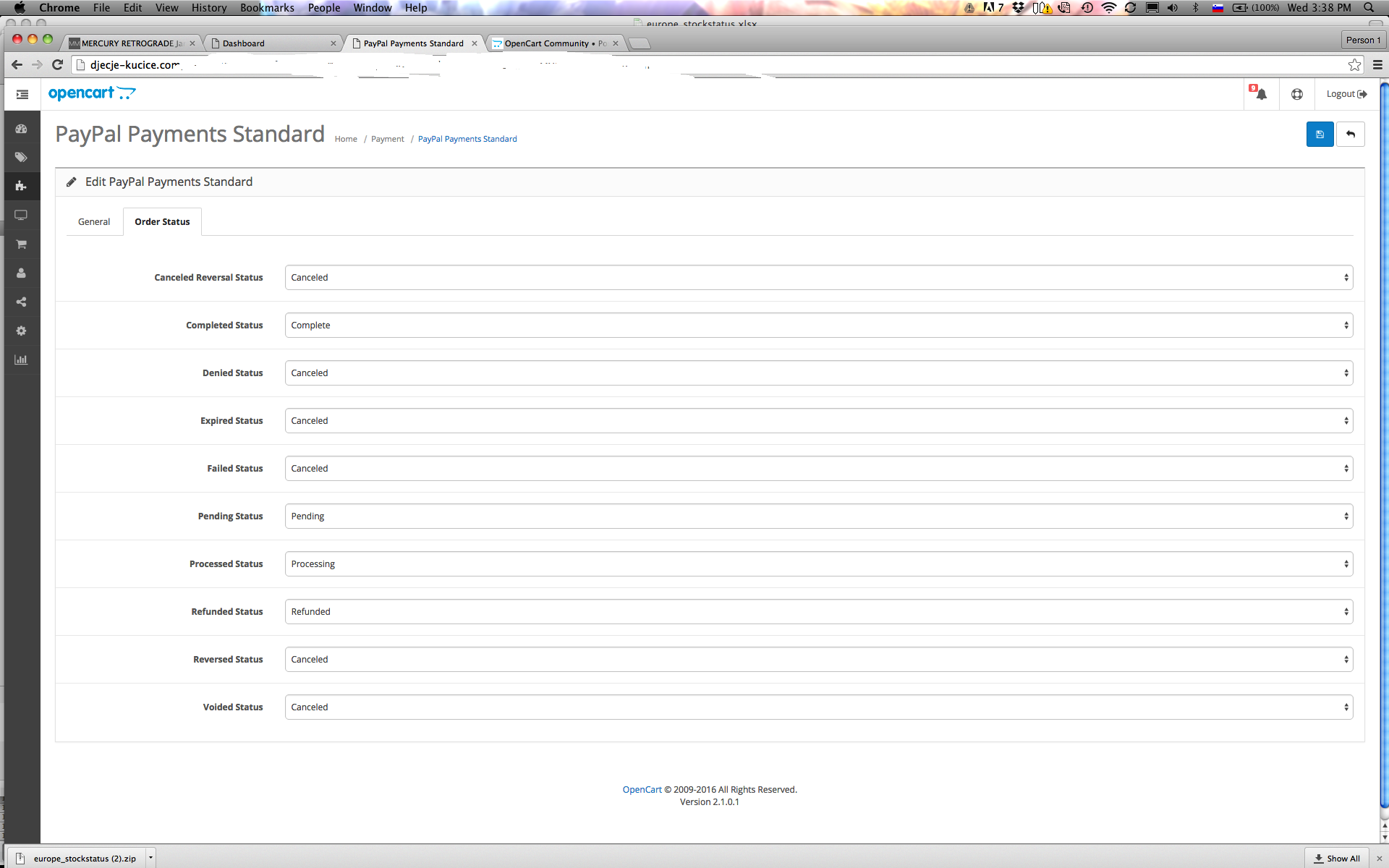Click PayPal Payments Standard breadcrumb link
Viewport: 1389px width, 868px height.
tap(467, 139)
